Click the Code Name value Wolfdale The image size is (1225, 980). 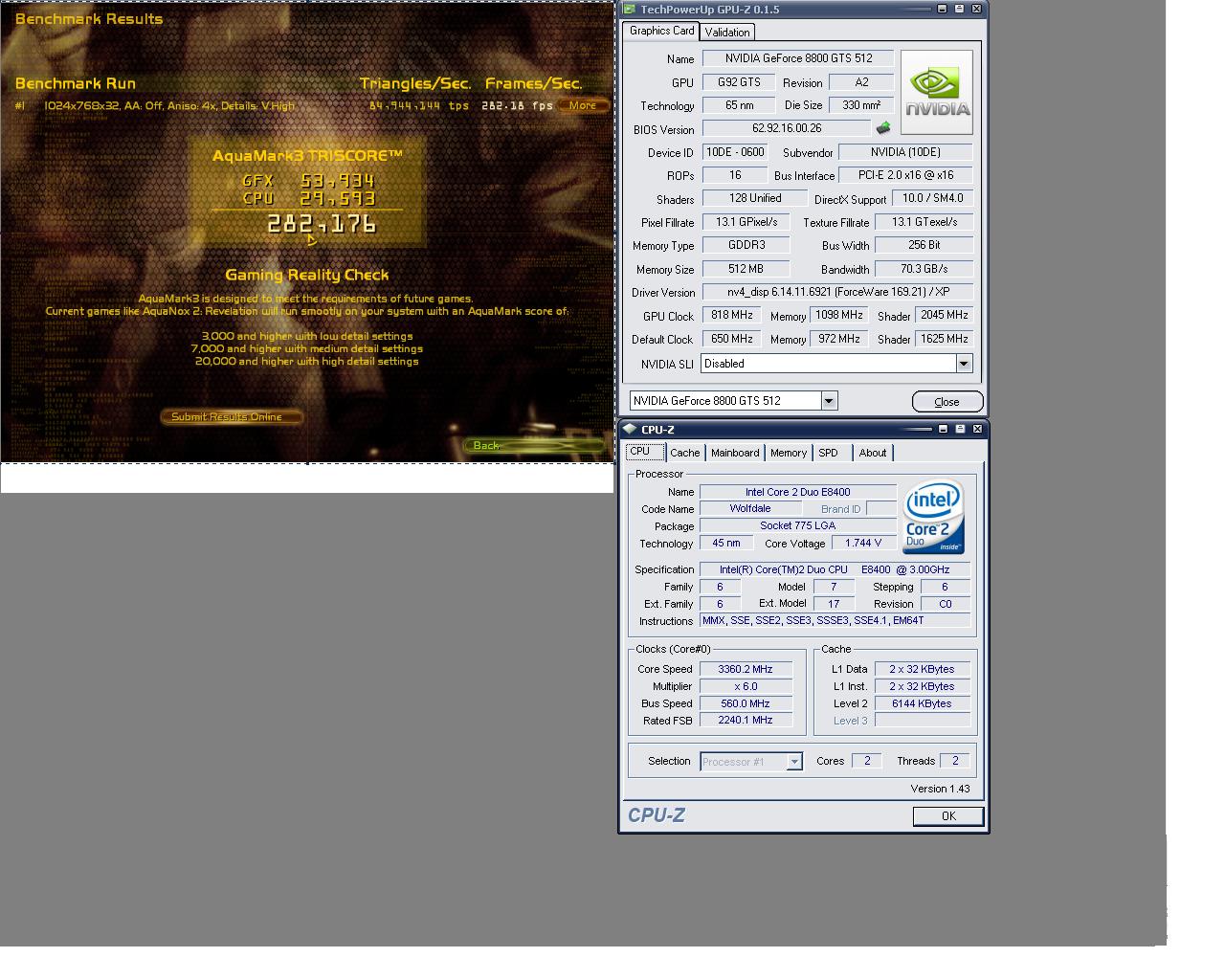749,508
